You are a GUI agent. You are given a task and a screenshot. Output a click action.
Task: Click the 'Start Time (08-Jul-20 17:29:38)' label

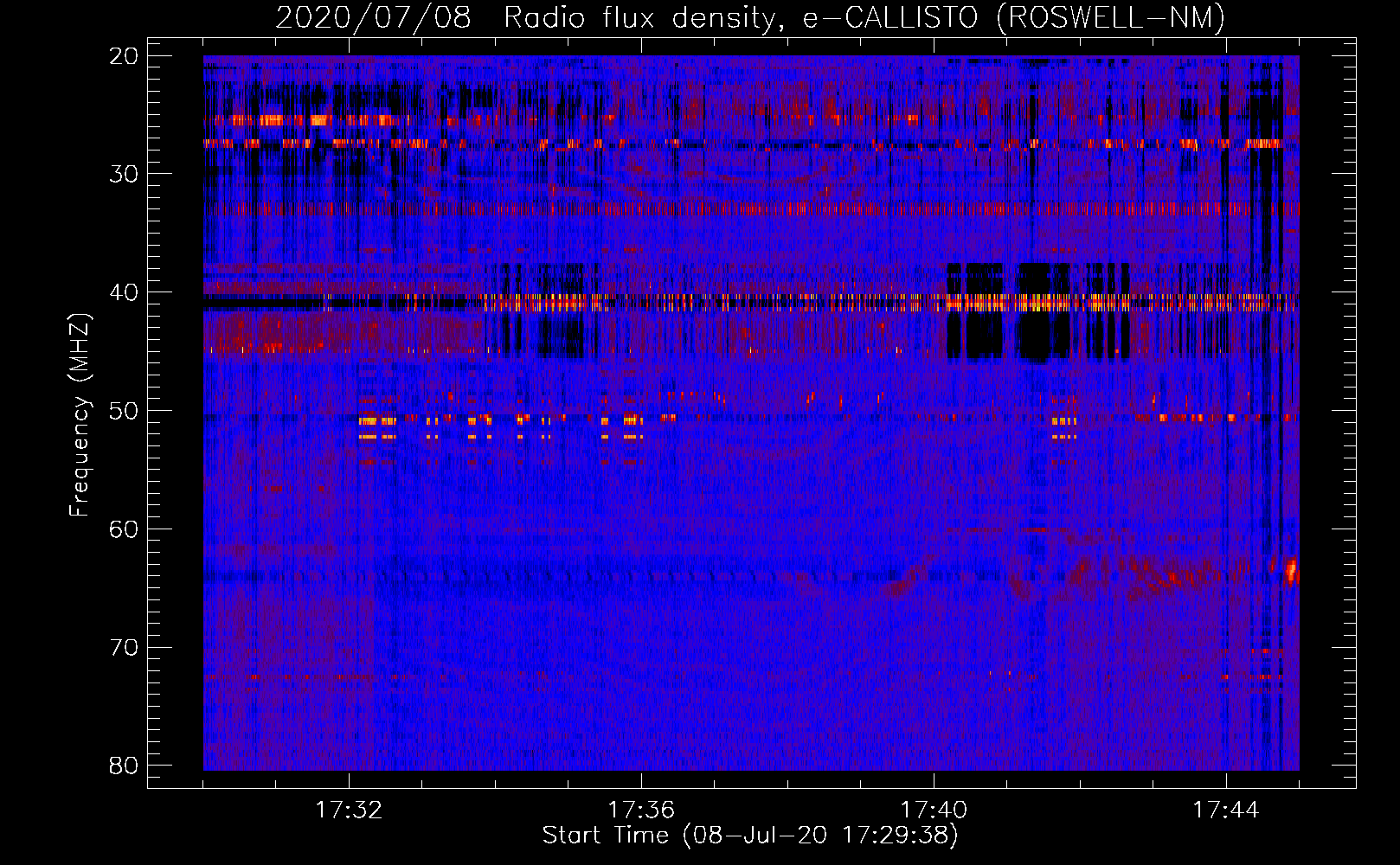pos(750,836)
